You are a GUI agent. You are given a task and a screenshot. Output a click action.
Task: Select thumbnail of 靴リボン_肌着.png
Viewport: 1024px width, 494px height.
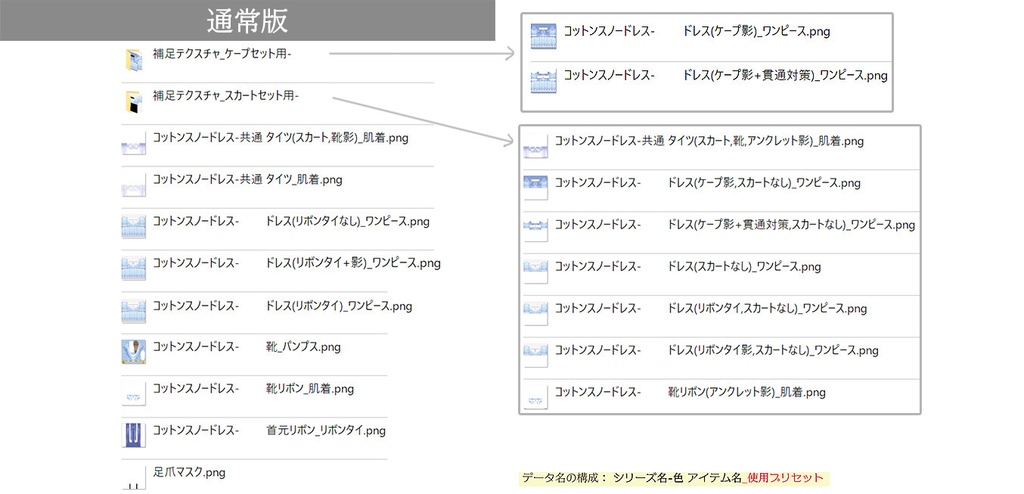(133, 395)
